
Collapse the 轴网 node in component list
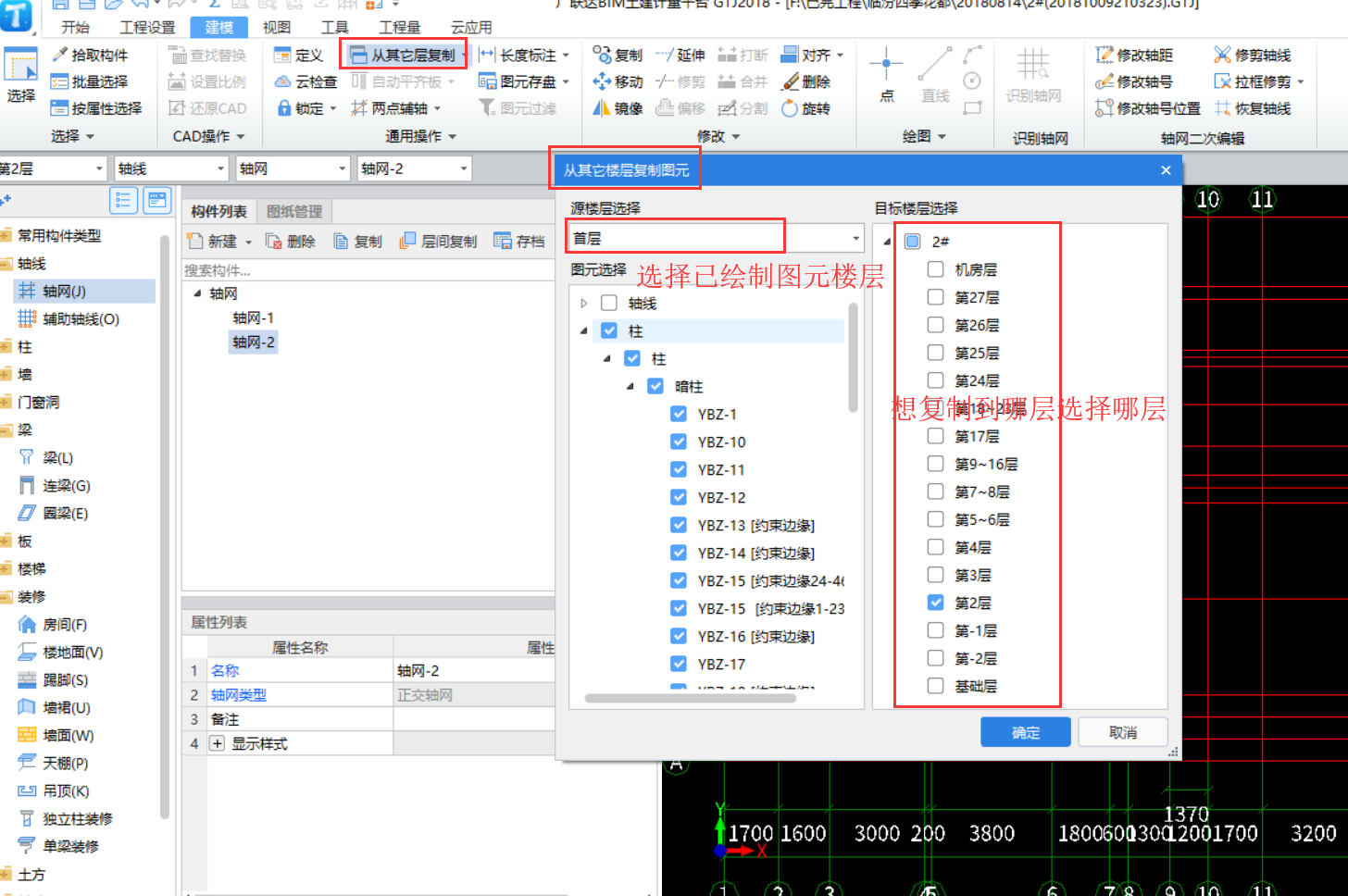point(197,293)
